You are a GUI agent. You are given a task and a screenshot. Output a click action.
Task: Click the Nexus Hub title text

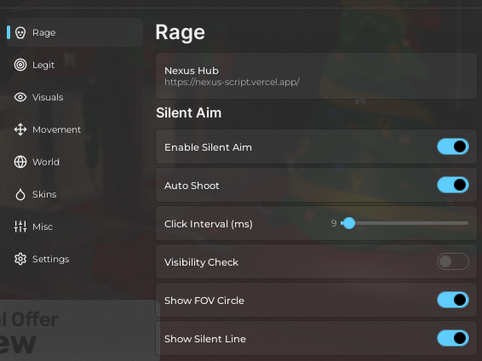[x=191, y=71]
